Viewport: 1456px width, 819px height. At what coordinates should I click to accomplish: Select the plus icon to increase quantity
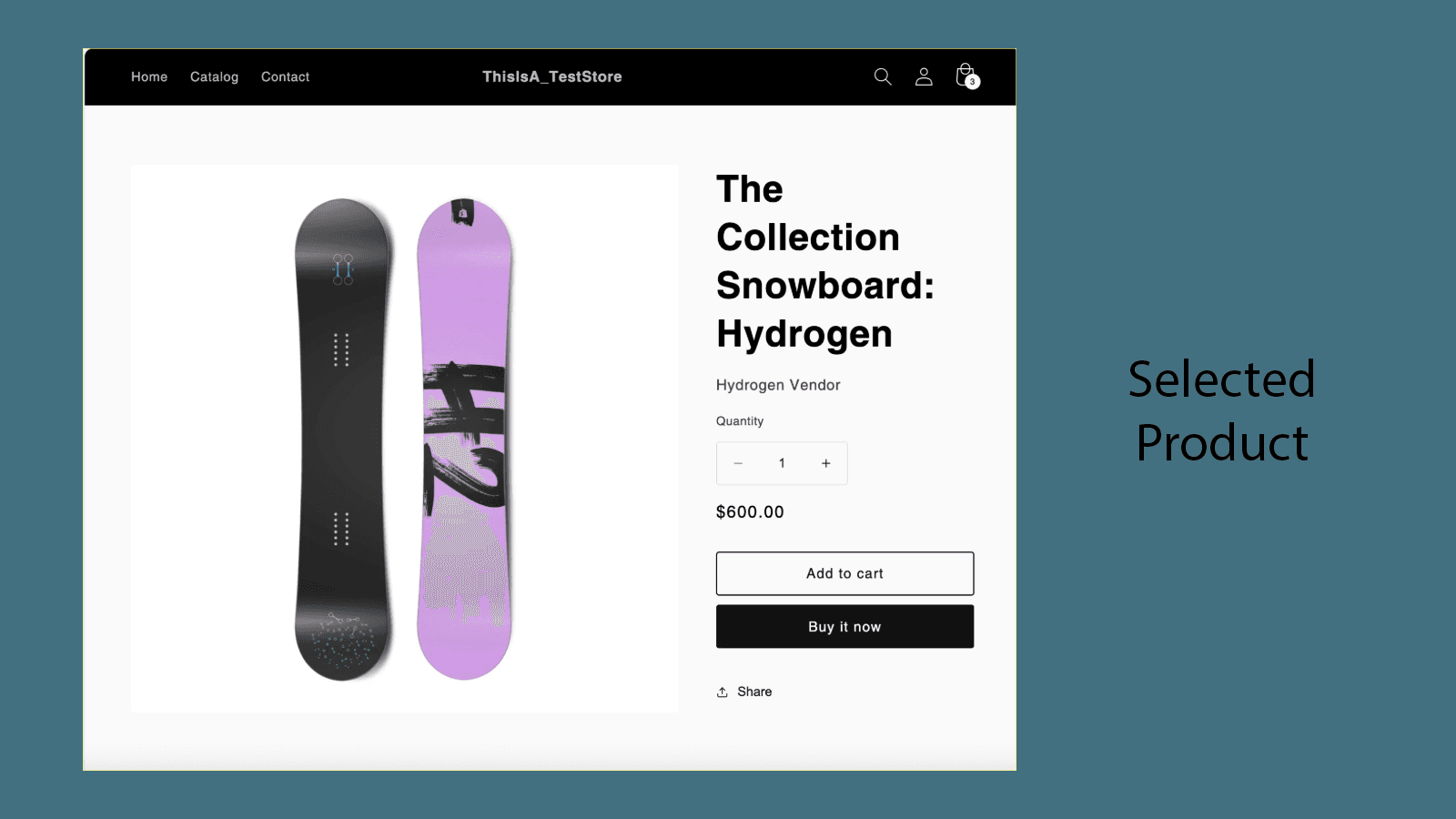[x=825, y=463]
